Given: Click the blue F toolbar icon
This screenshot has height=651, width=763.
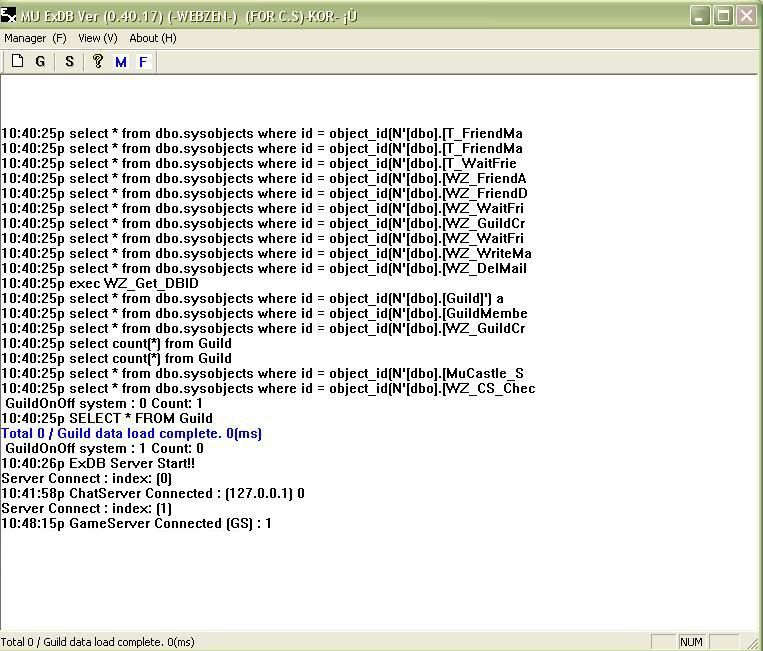Looking at the screenshot, I should (x=143, y=62).
